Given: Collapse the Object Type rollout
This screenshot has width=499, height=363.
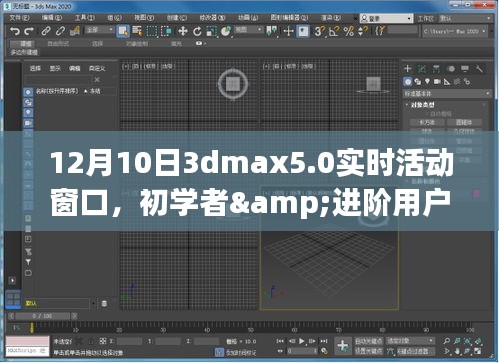Looking at the screenshot, I should tap(422, 105).
